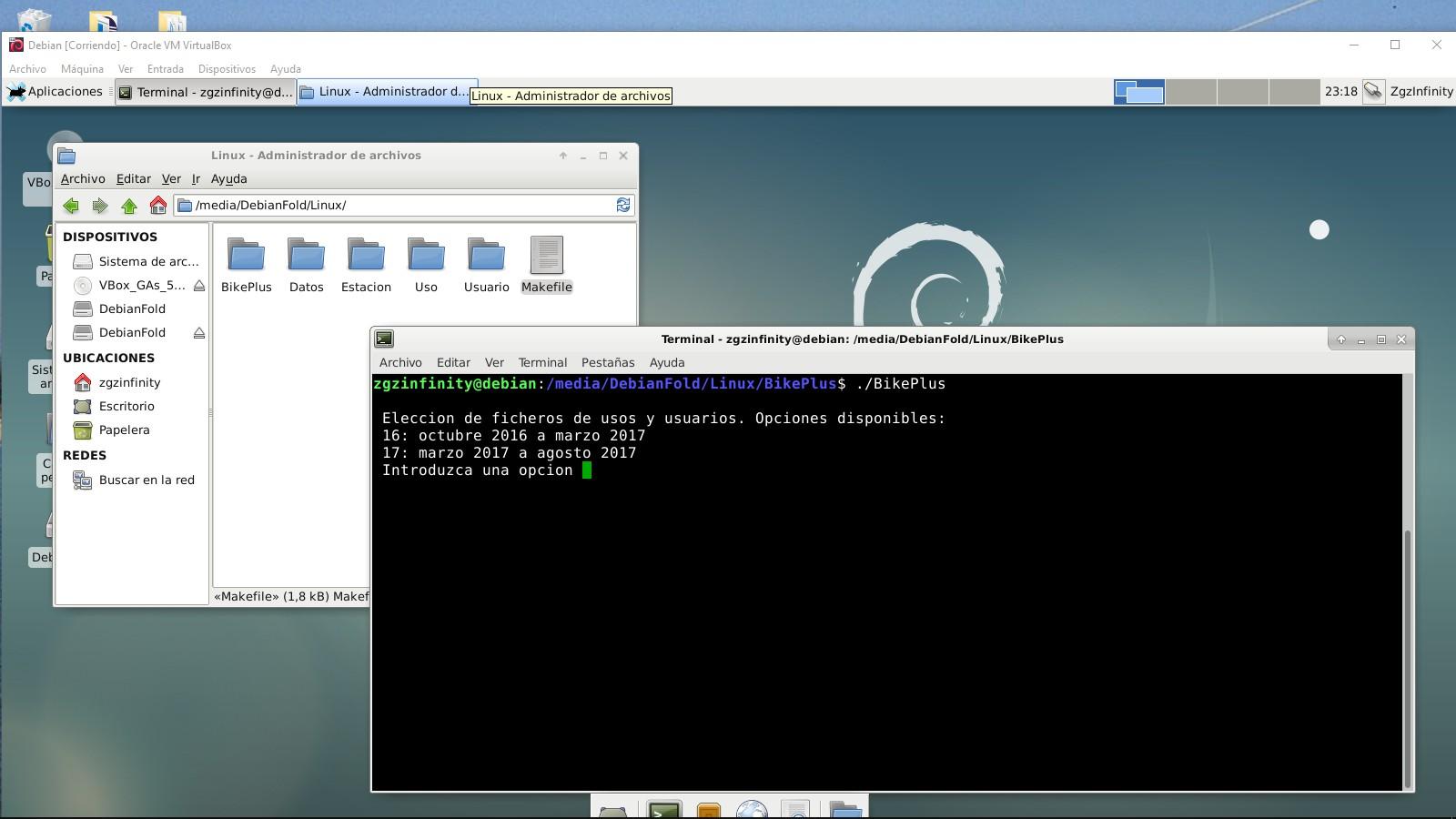Eject the VBox_GAs disc
Image resolution: width=1456 pixels, height=819 pixels.
click(199, 286)
